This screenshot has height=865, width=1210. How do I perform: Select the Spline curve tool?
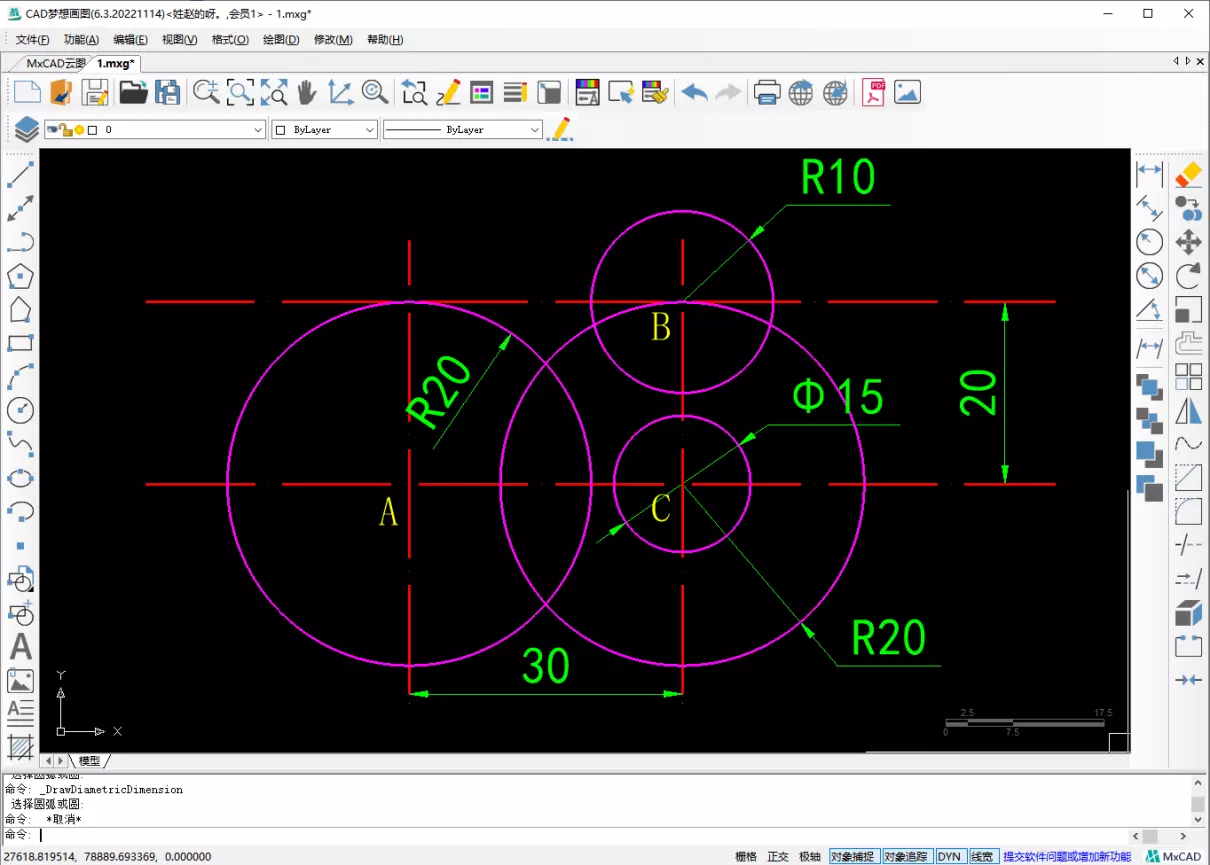(x=21, y=443)
